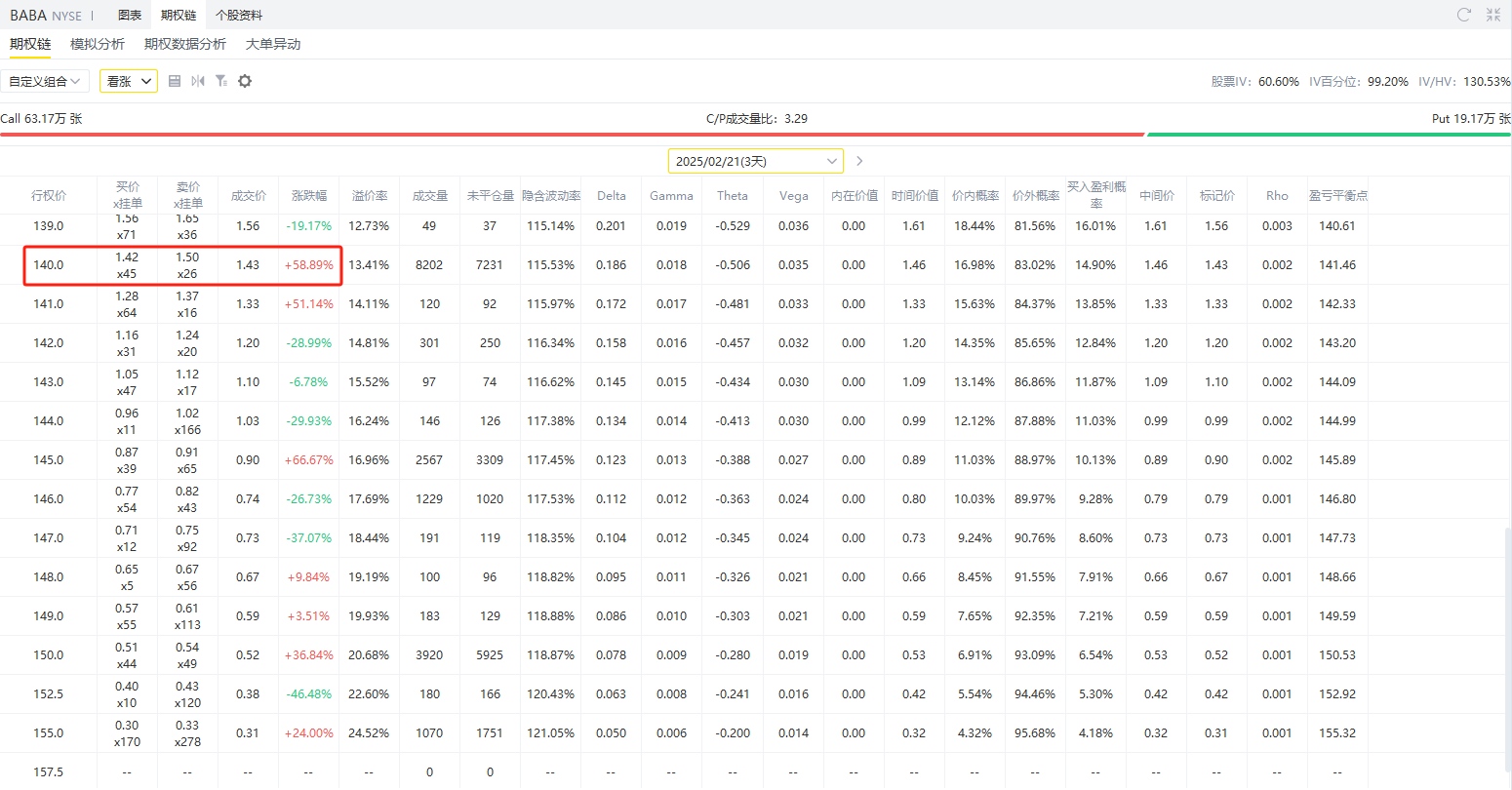This screenshot has width=1512, height=790.
Task: Expand the 2025/02/21 expiry date selector
Action: click(x=756, y=161)
